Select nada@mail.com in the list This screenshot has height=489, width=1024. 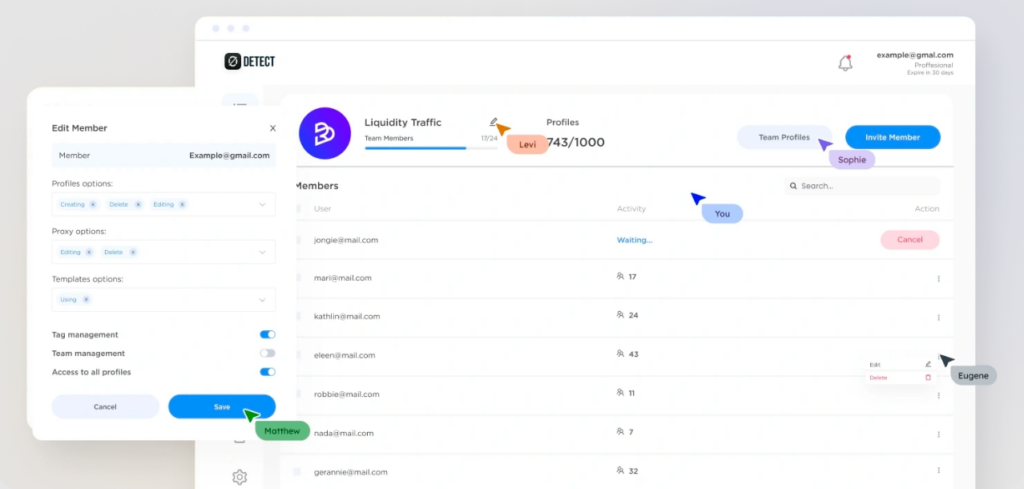pos(344,433)
